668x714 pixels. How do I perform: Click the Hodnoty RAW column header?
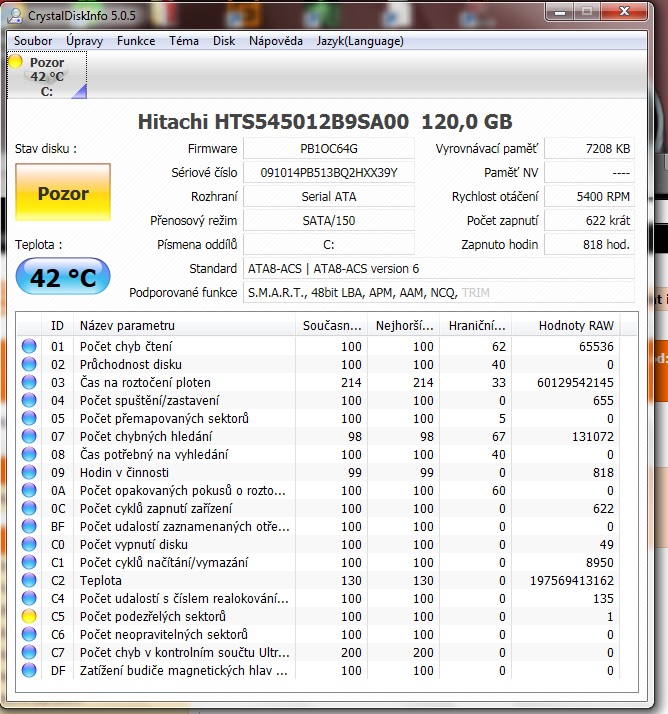pyautogui.click(x=566, y=326)
